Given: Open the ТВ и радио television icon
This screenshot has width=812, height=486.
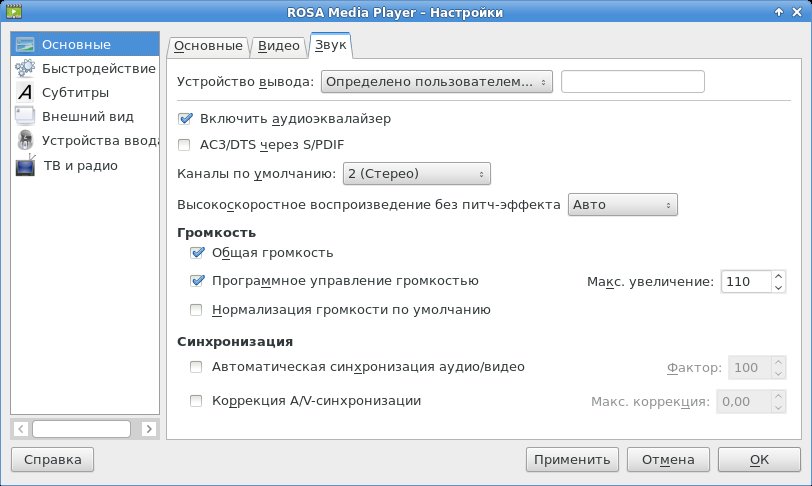Looking at the screenshot, I should [25, 165].
